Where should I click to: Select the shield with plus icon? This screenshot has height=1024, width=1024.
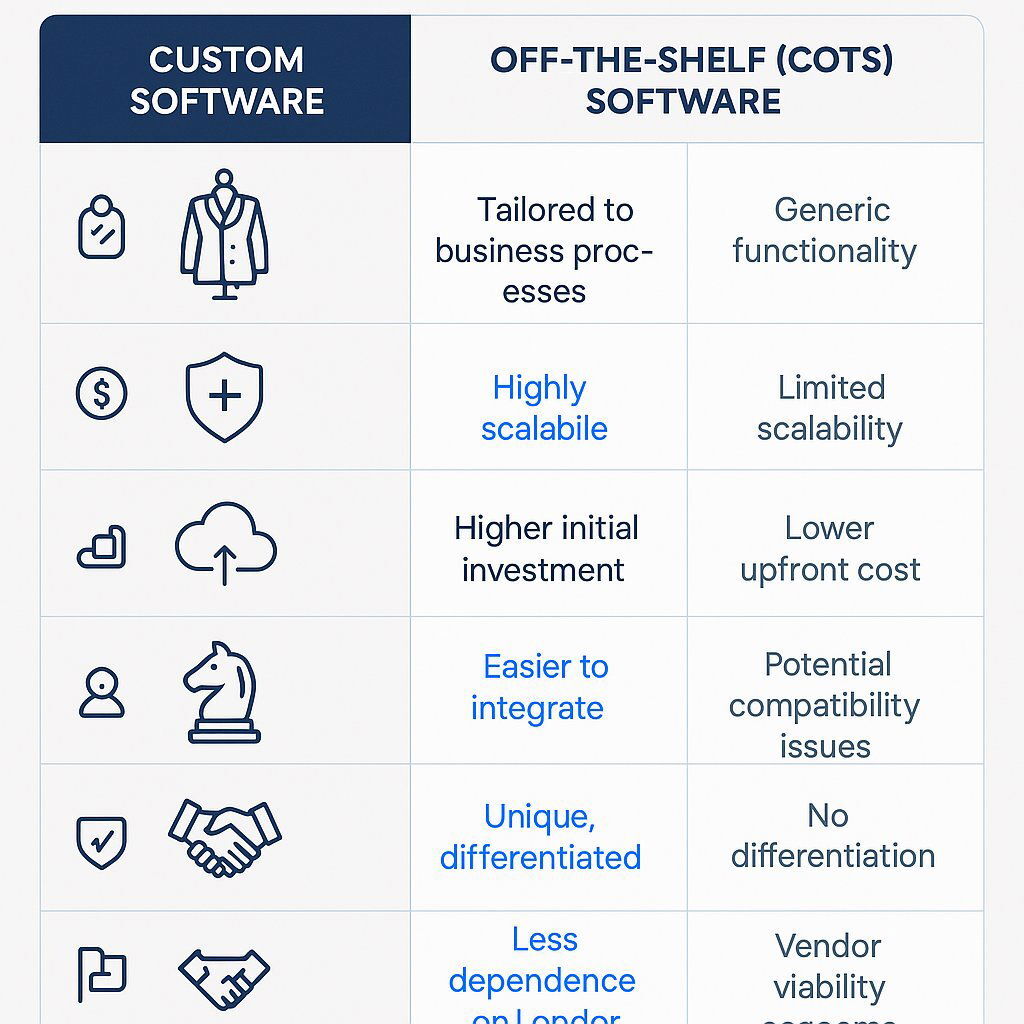tap(224, 396)
